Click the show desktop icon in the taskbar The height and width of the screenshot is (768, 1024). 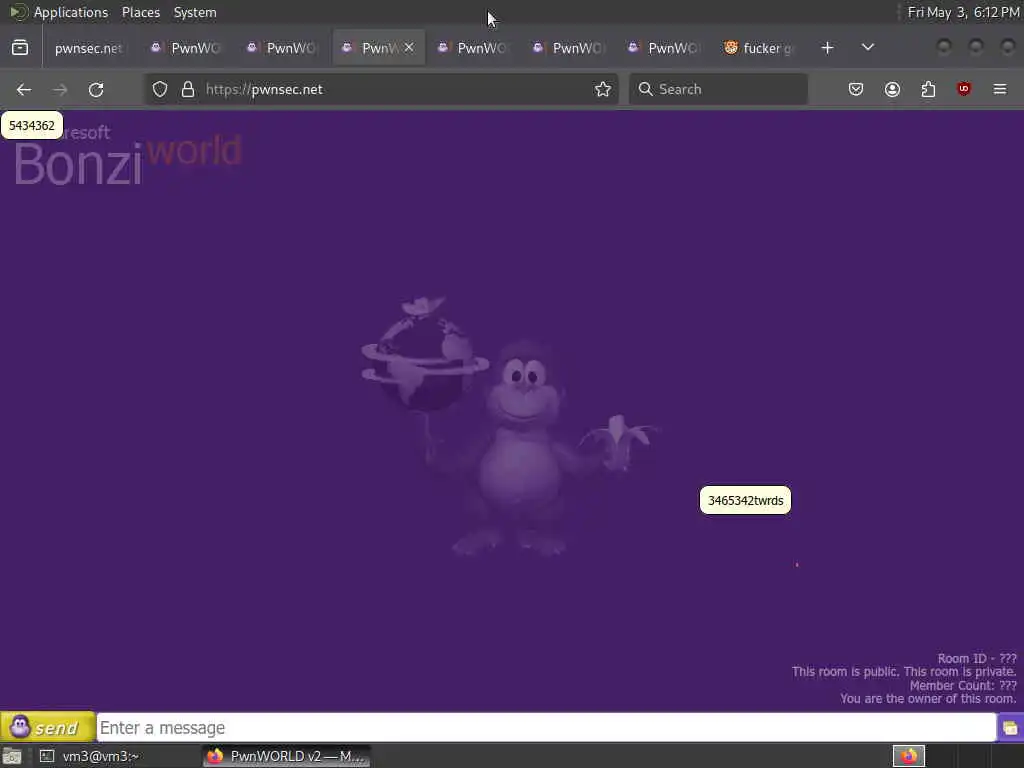coord(12,756)
